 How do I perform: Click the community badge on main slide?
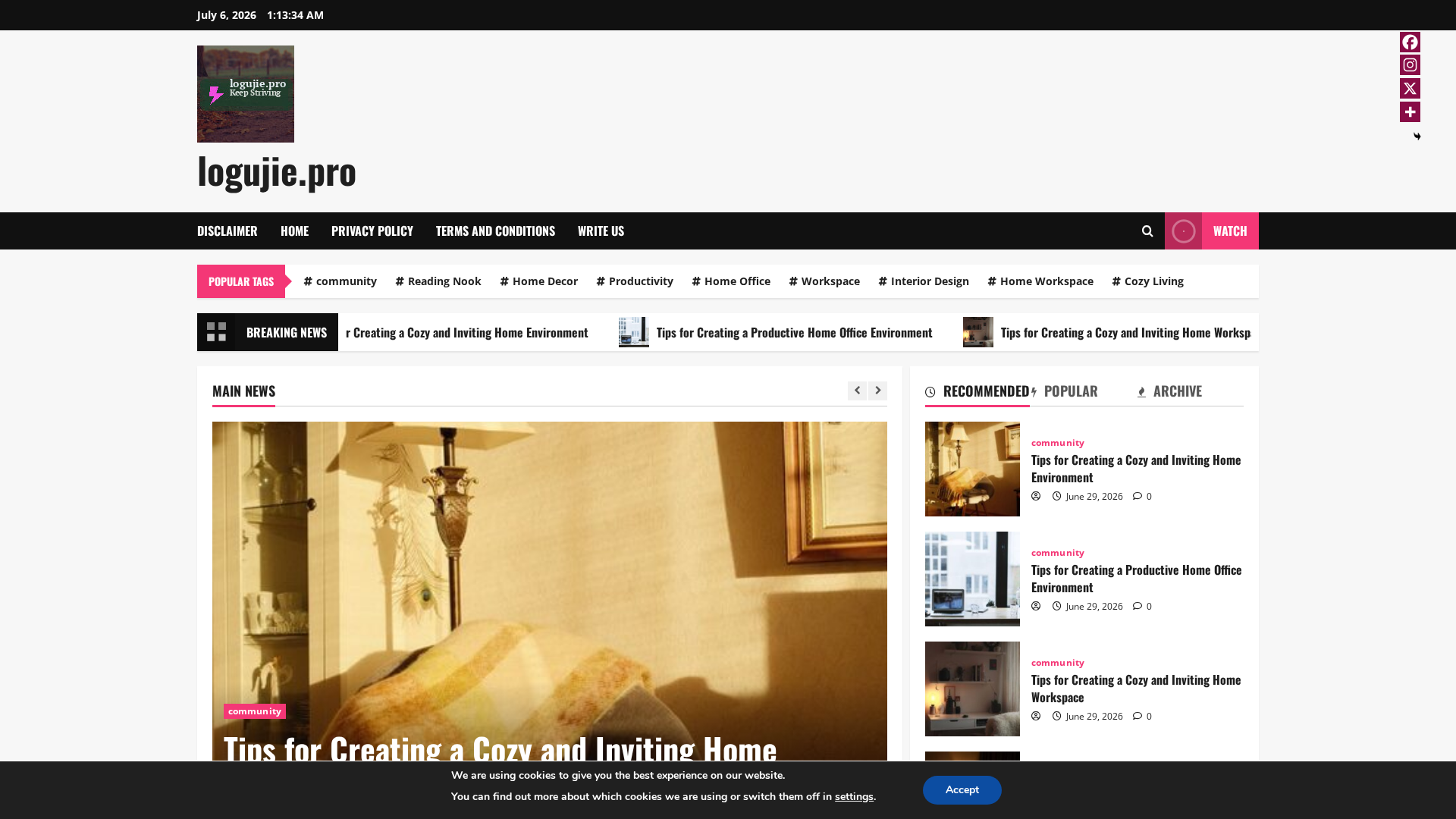pos(255,711)
